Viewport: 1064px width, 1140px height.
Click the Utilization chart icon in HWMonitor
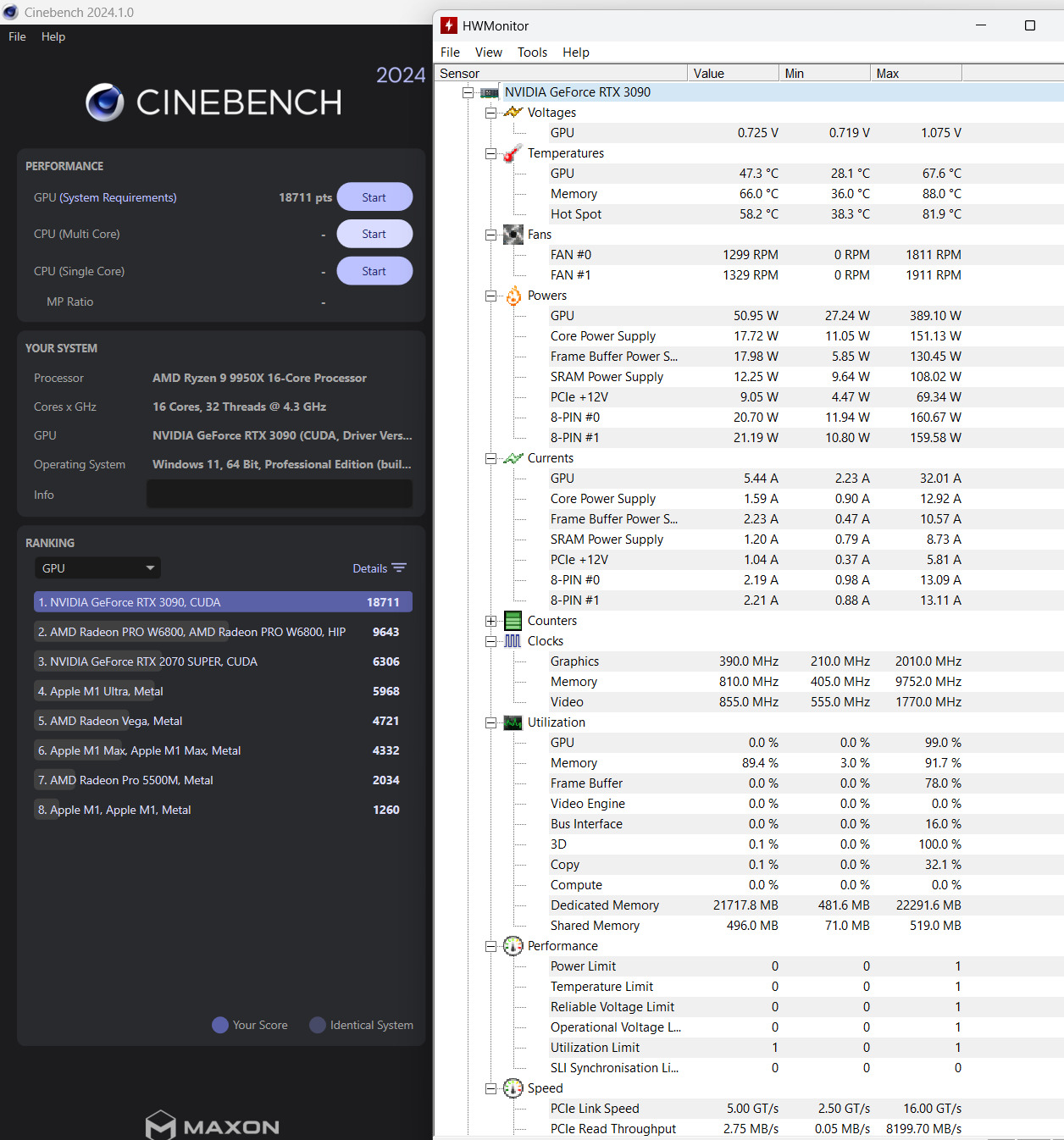[513, 722]
